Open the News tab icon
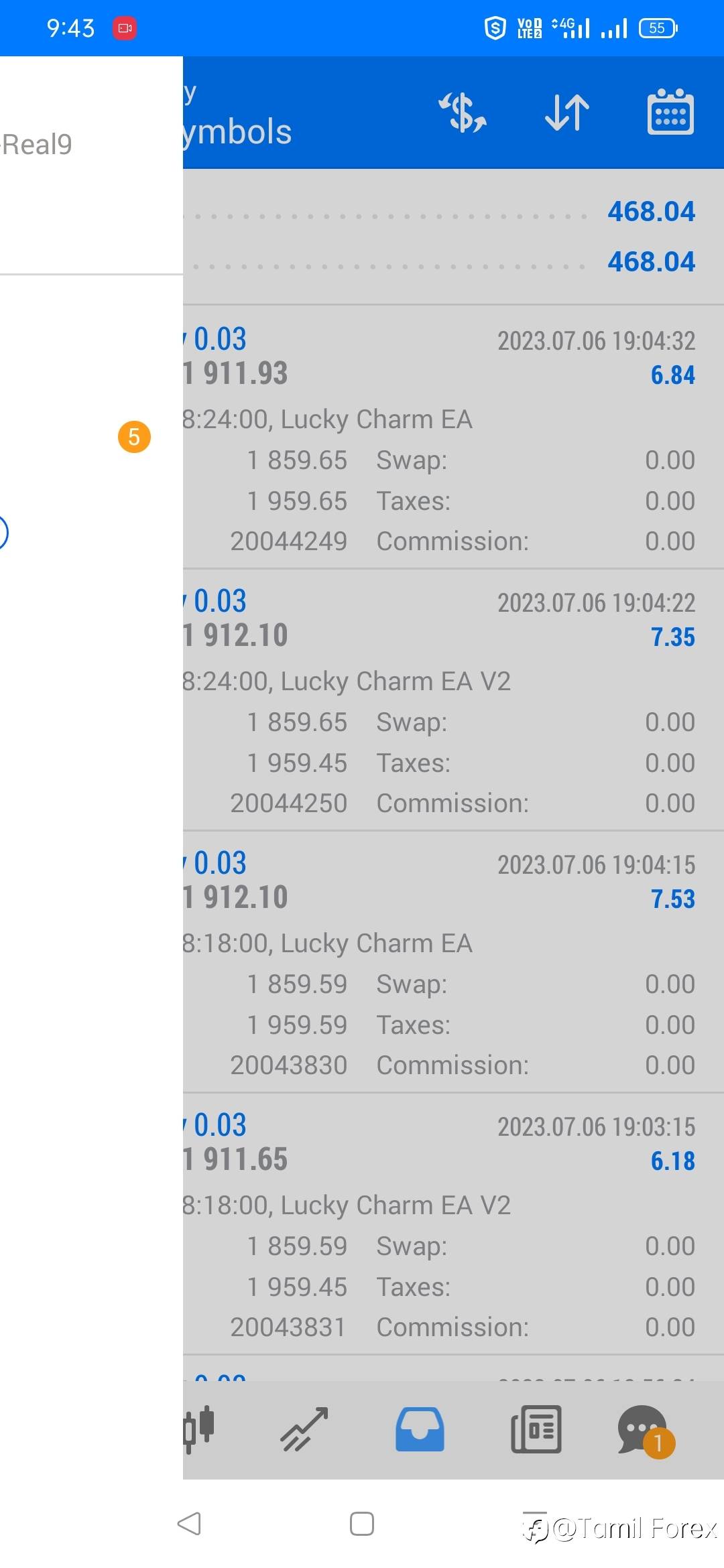724x1568 pixels. pos(536,1429)
